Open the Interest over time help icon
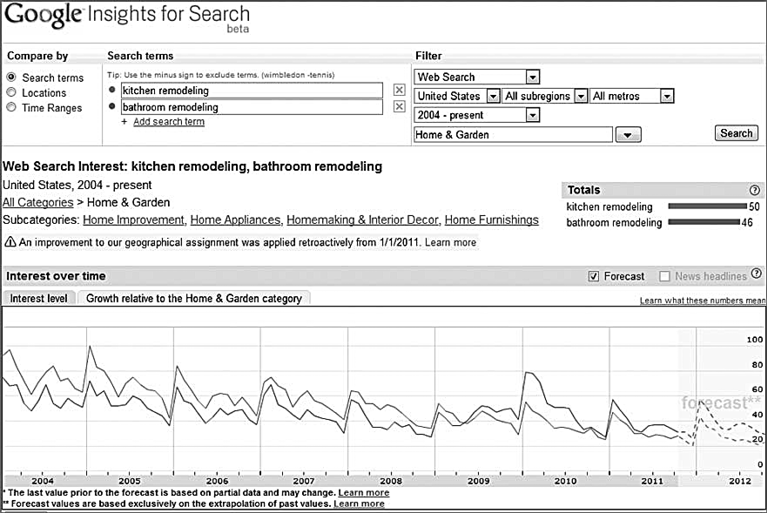This screenshot has height=513, width=767. [756, 273]
